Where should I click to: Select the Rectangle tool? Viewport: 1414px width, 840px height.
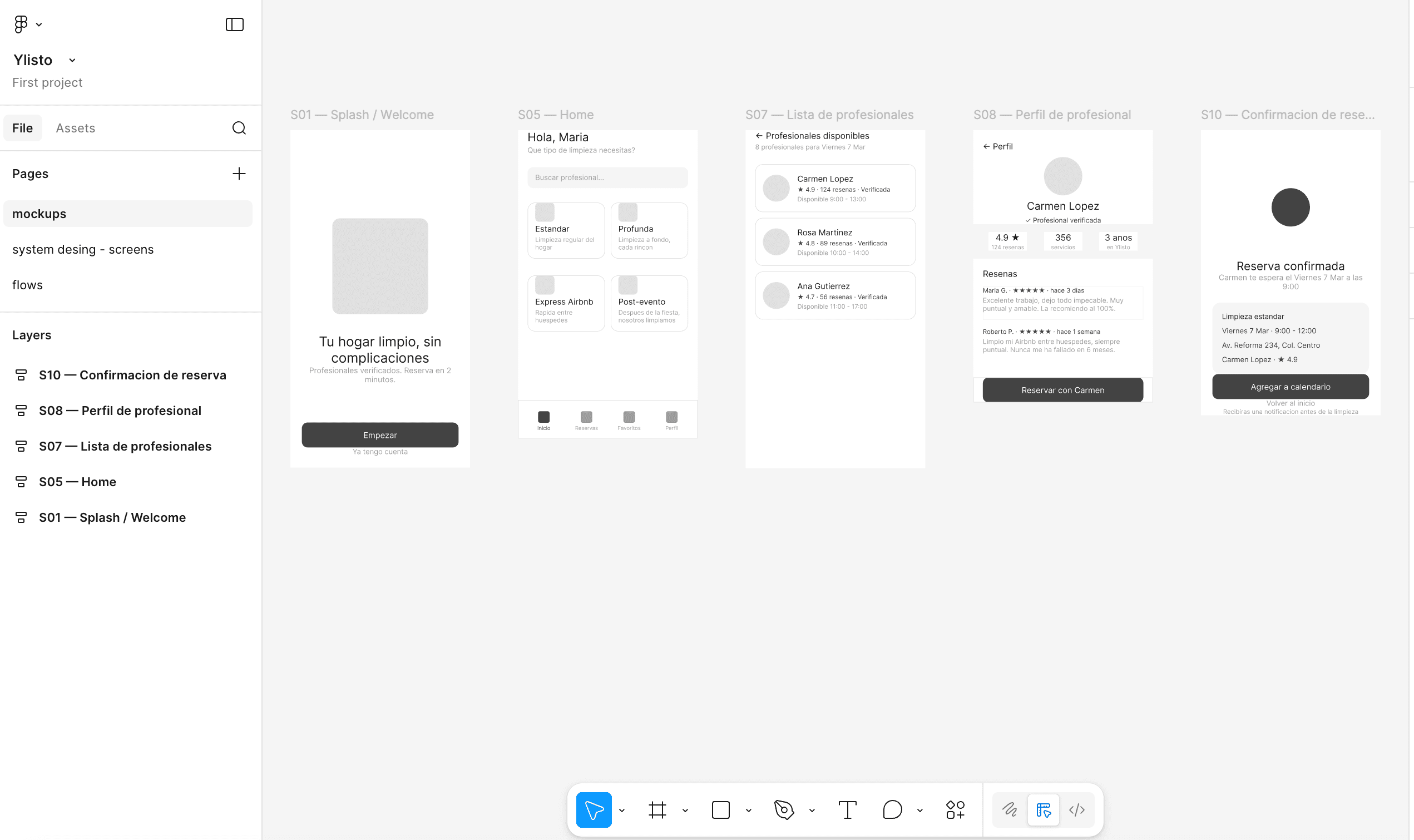tap(720, 809)
